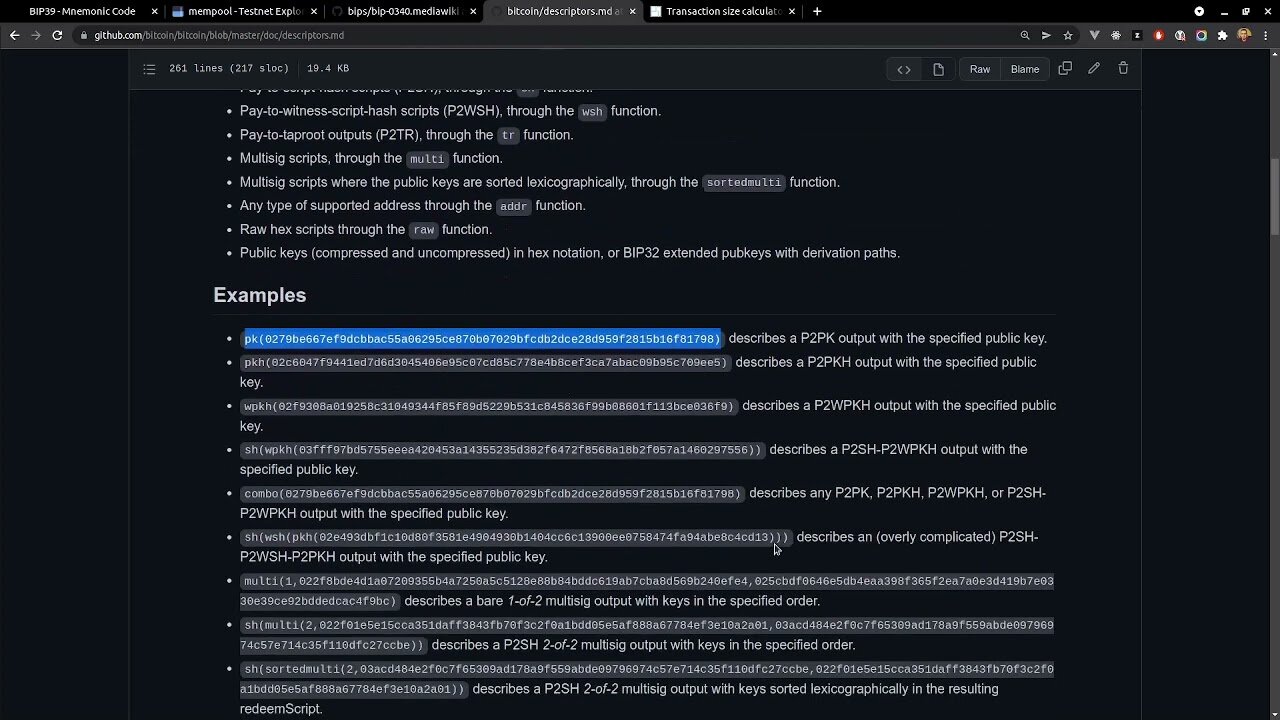1280x720 pixels.
Task: Click the sh(sortedmulti(2,03acd484...)) code example
Action: [647, 679]
